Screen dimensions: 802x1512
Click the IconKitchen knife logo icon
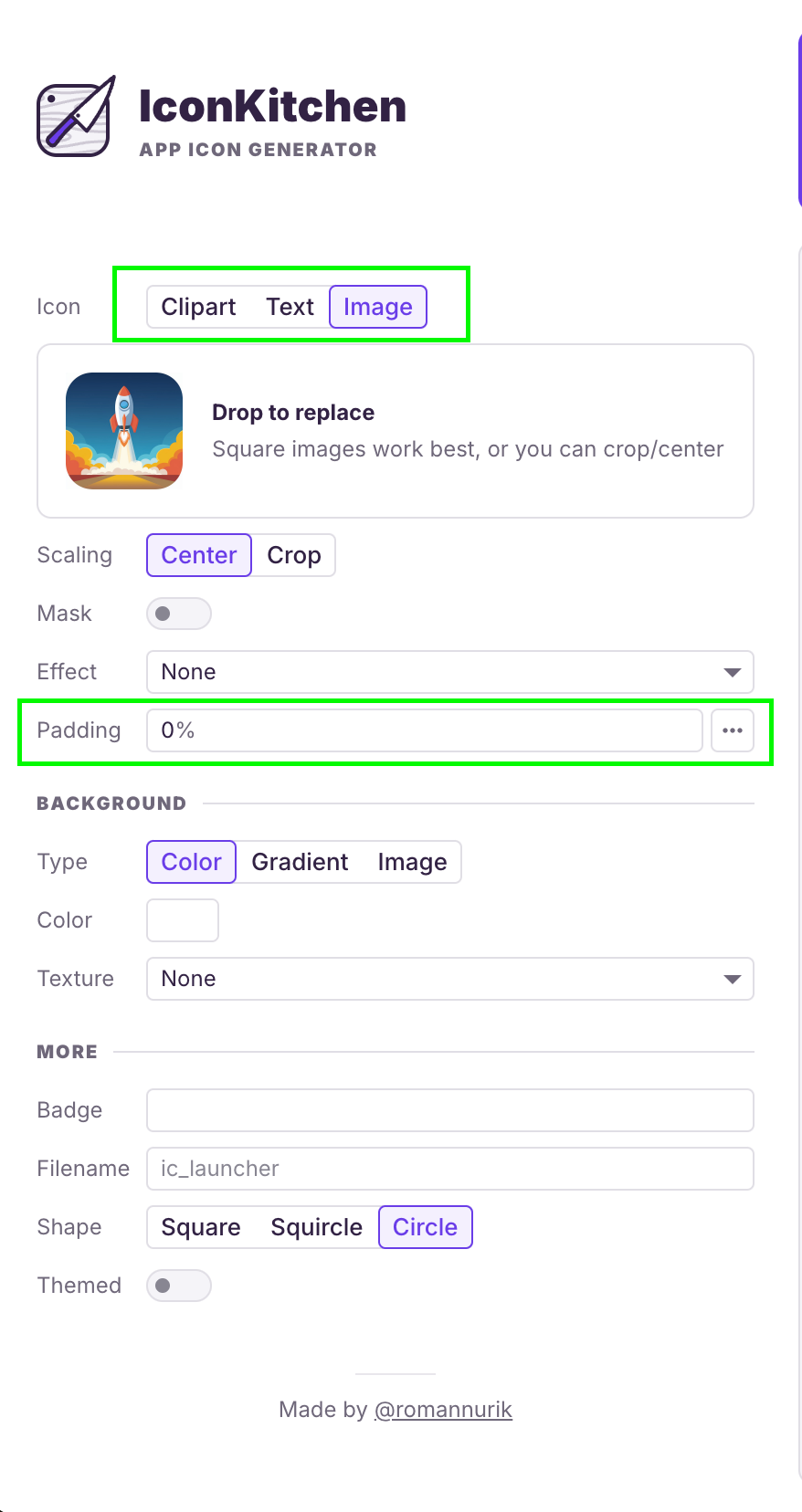pos(77,113)
